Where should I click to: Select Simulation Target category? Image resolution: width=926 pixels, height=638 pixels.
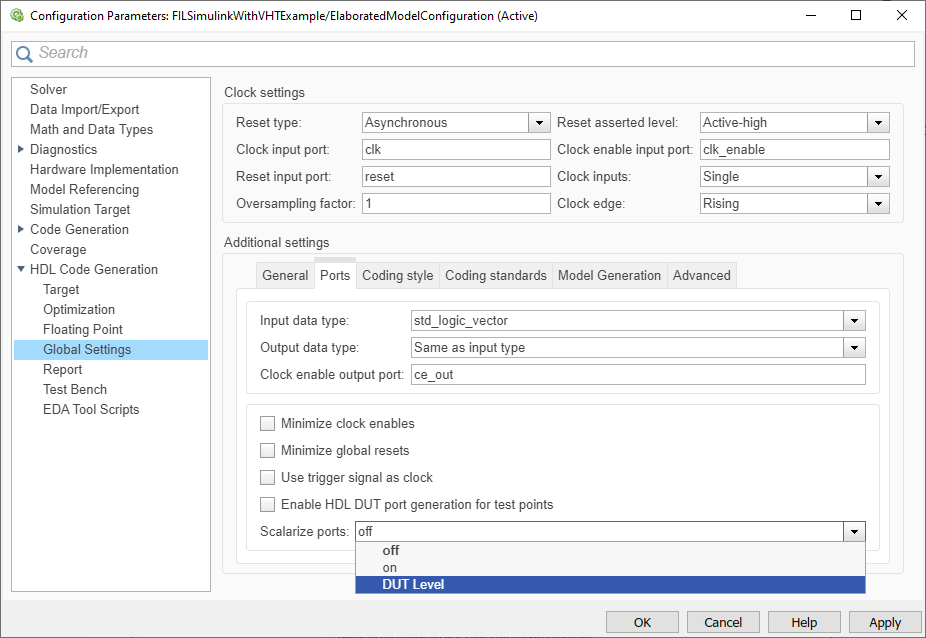point(80,210)
